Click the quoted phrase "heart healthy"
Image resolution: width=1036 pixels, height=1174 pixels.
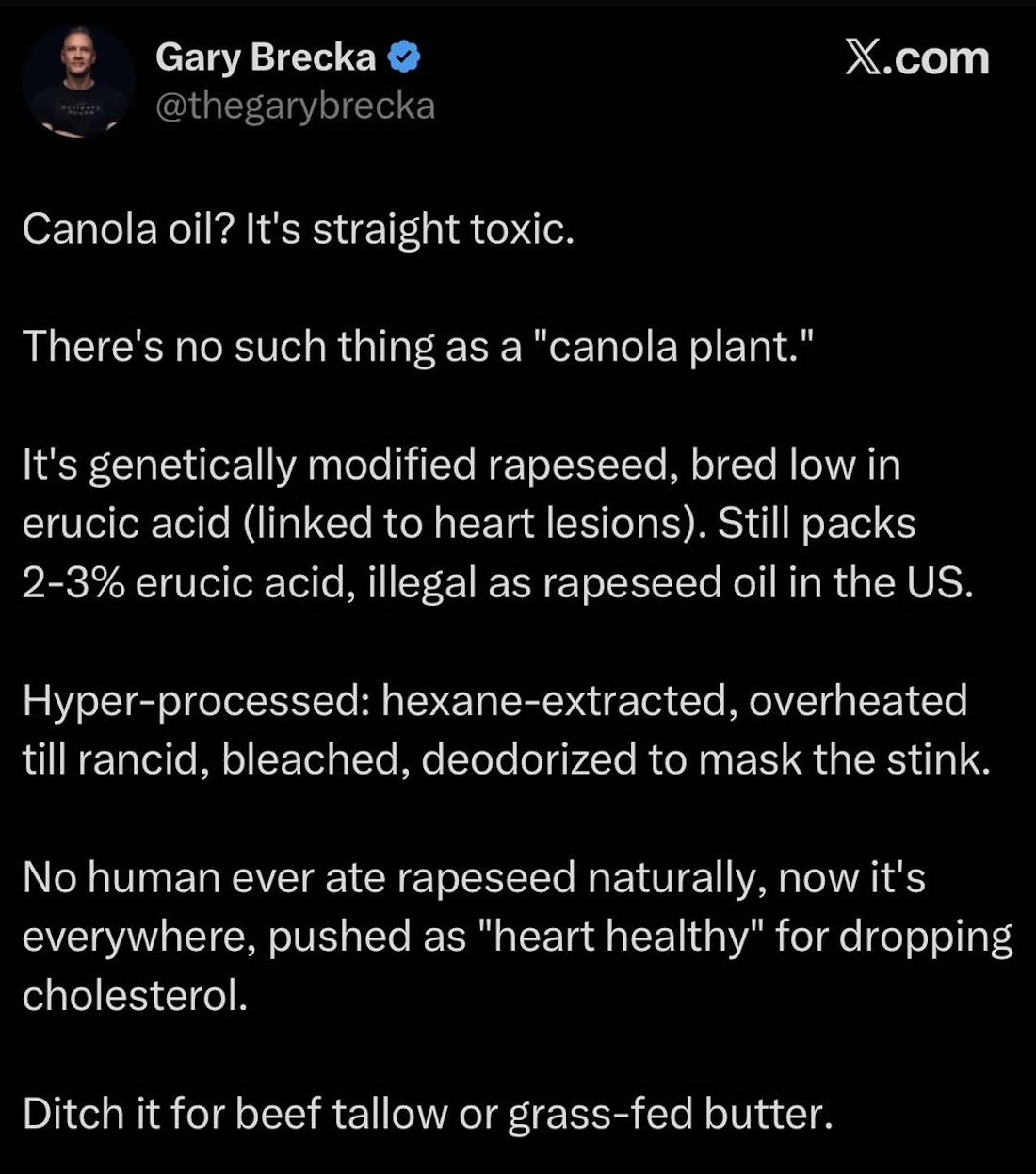click(621, 937)
